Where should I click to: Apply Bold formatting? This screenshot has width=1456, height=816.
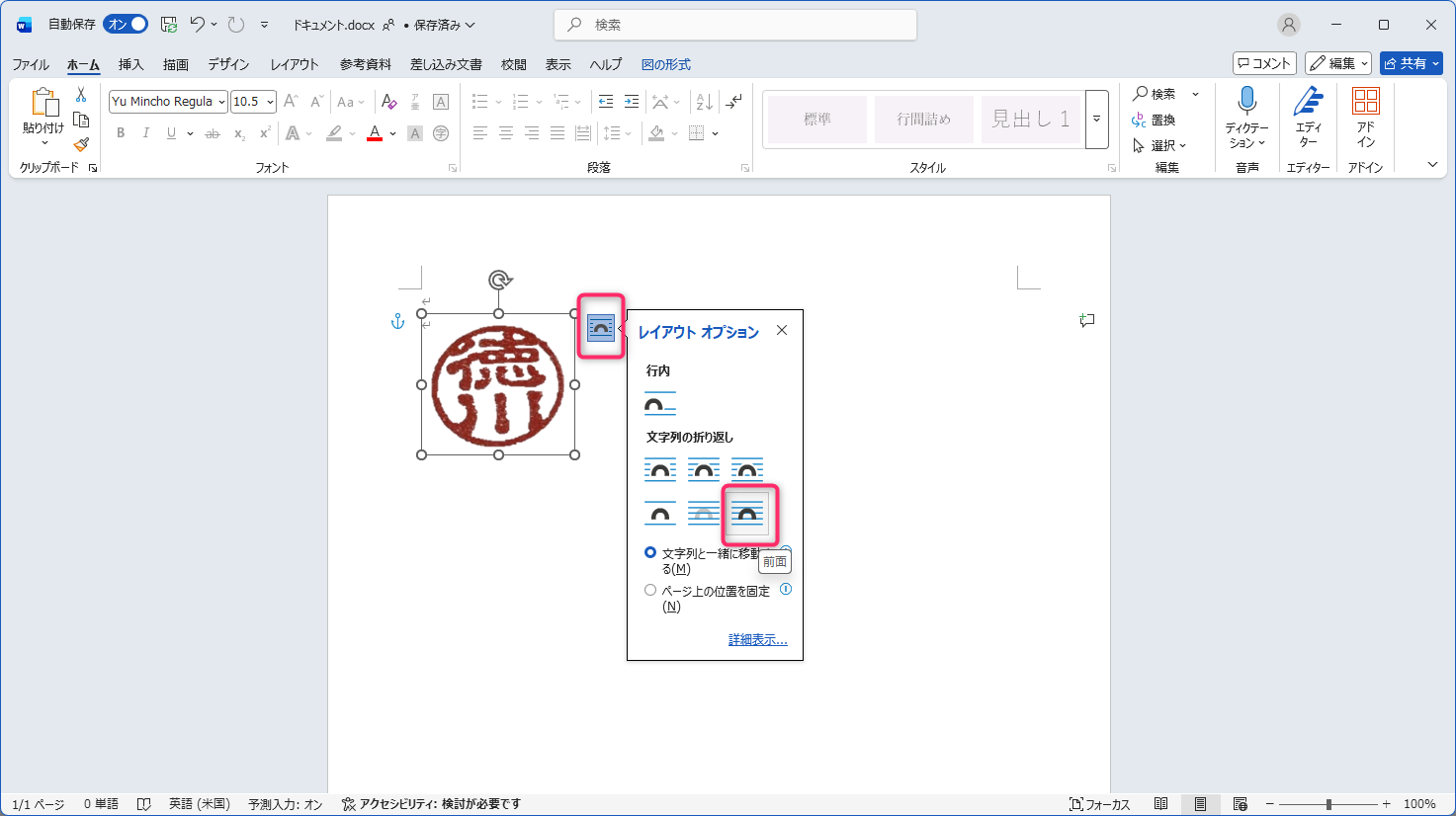coord(121,133)
